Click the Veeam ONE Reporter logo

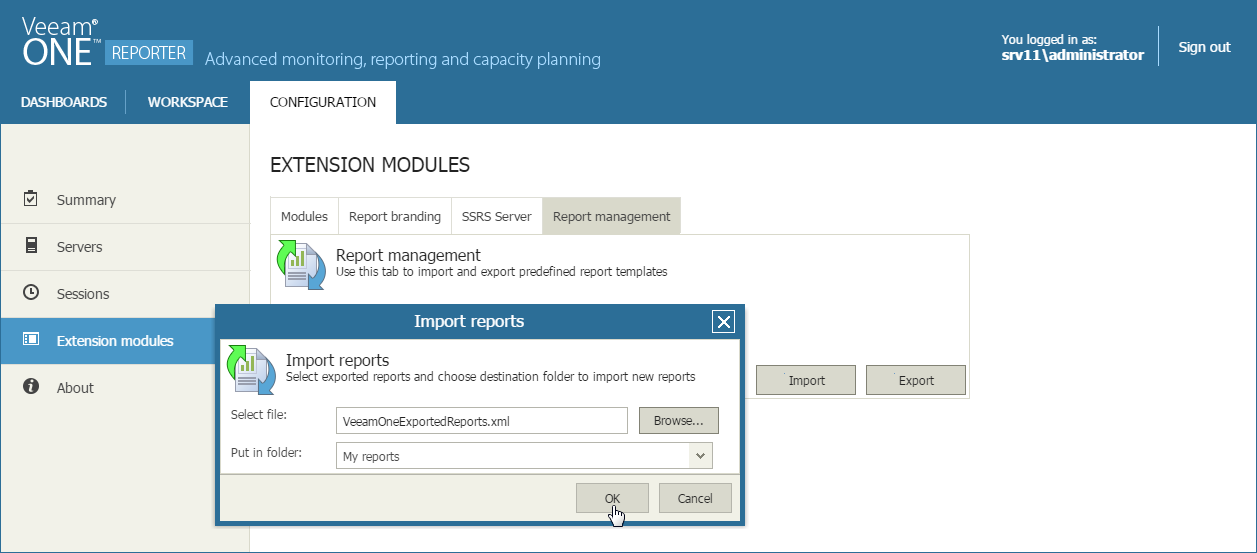tap(106, 42)
